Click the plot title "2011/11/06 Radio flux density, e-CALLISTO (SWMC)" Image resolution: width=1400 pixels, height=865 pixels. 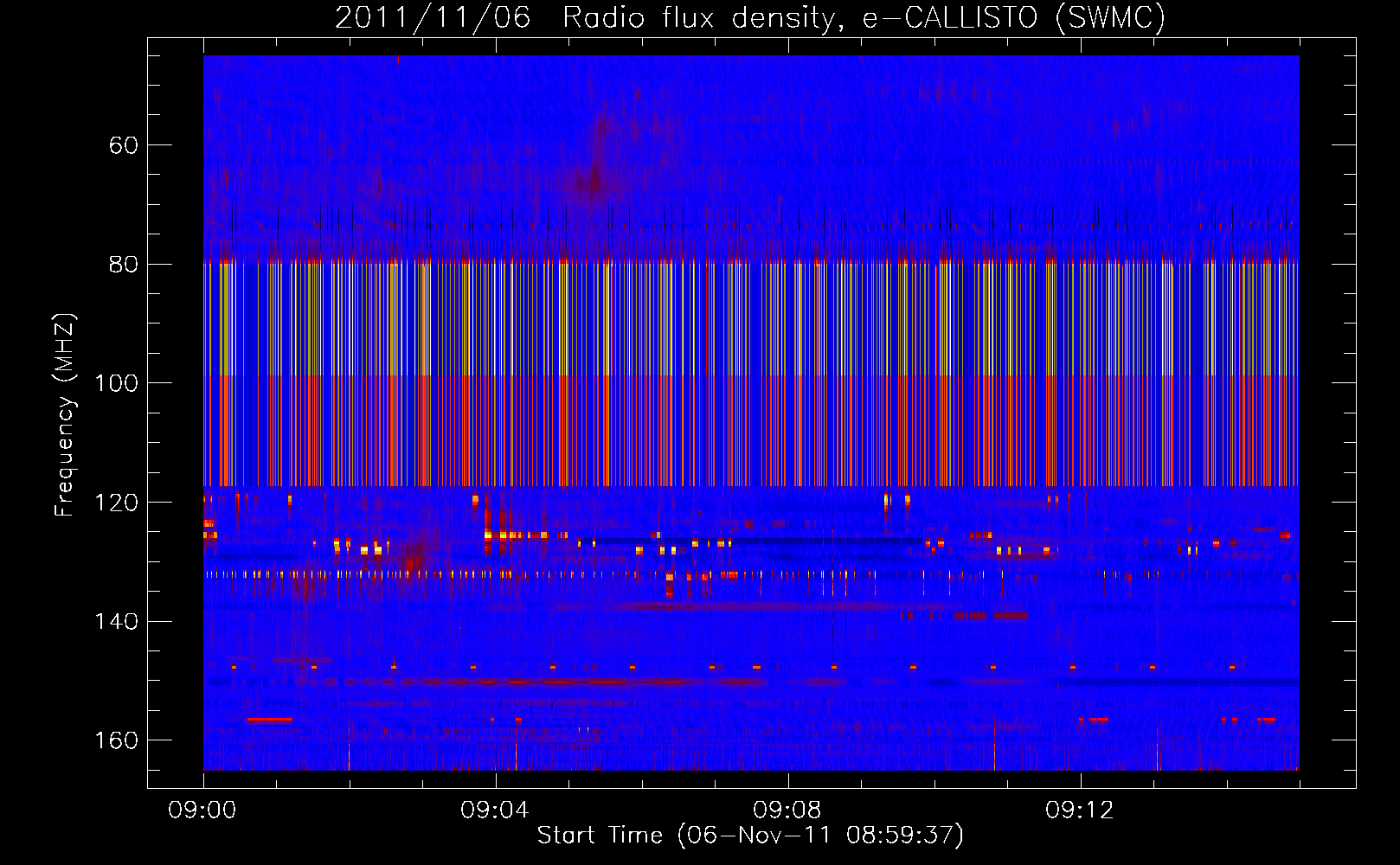point(750,17)
